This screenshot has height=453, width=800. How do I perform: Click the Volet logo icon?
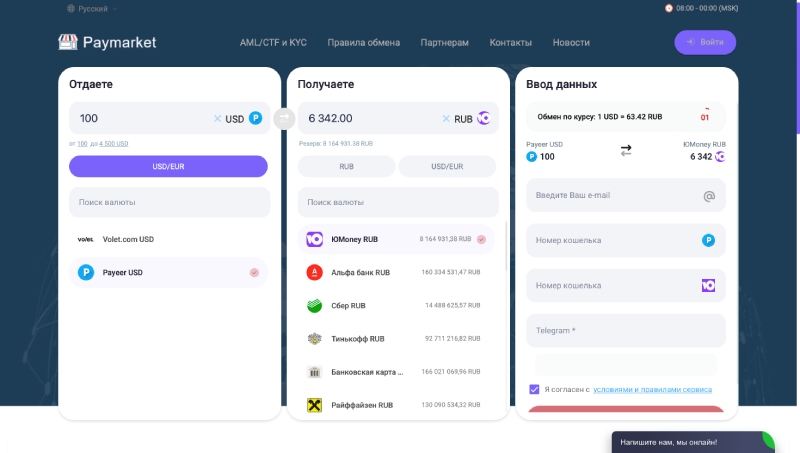(86, 239)
